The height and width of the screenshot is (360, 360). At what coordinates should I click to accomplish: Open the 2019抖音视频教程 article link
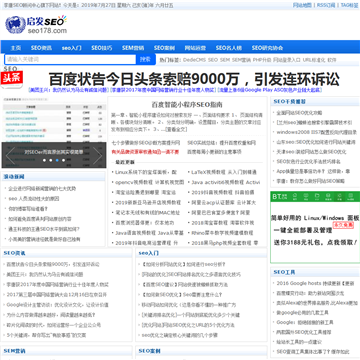coord(223,192)
